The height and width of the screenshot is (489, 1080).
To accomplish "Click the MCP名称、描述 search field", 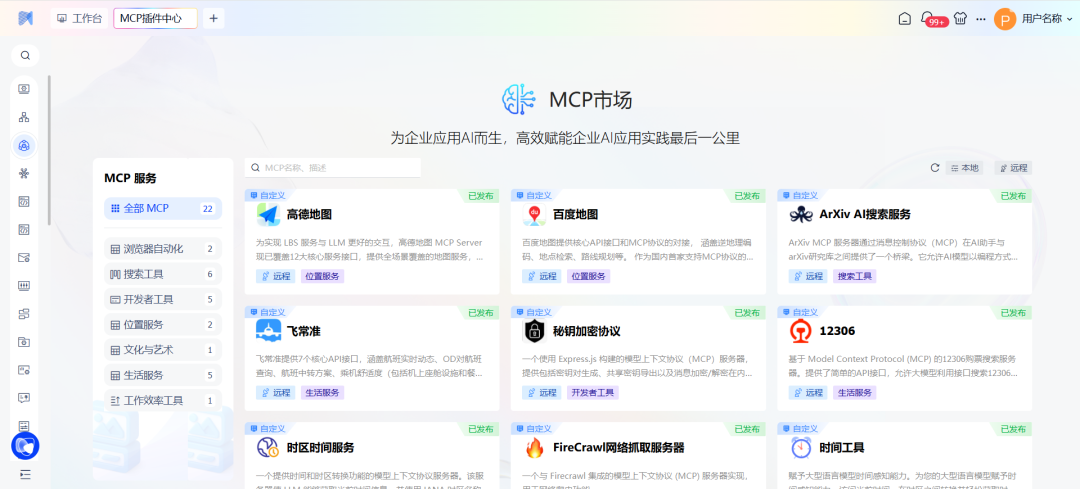I will (370, 168).
